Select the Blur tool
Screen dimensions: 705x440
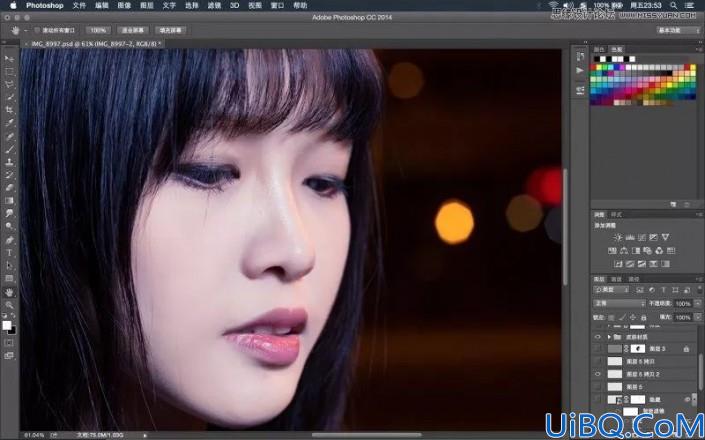[x=9, y=214]
